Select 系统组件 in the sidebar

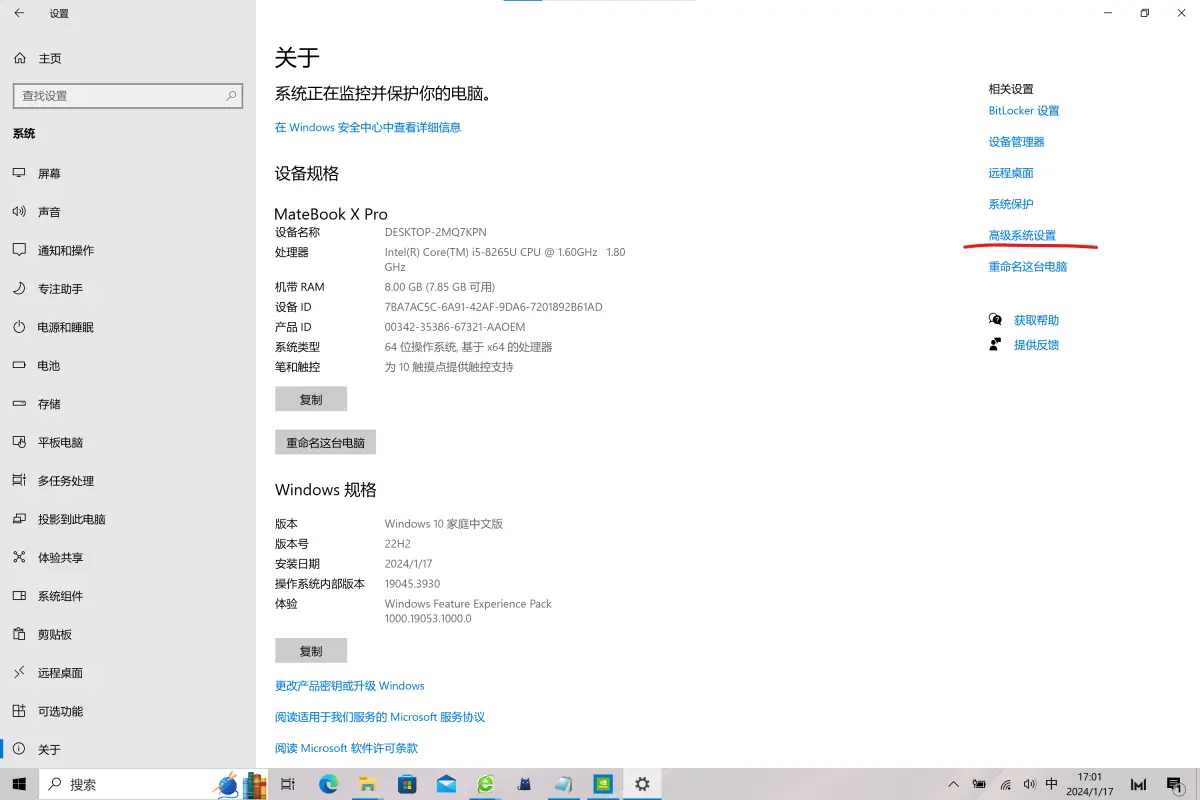(x=128, y=596)
